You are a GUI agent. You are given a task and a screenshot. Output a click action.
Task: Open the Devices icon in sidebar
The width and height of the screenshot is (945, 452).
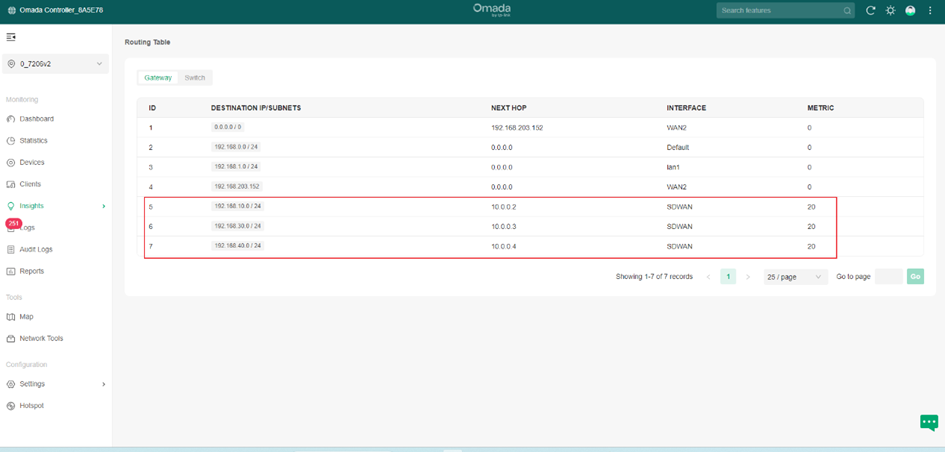click(x=10, y=163)
